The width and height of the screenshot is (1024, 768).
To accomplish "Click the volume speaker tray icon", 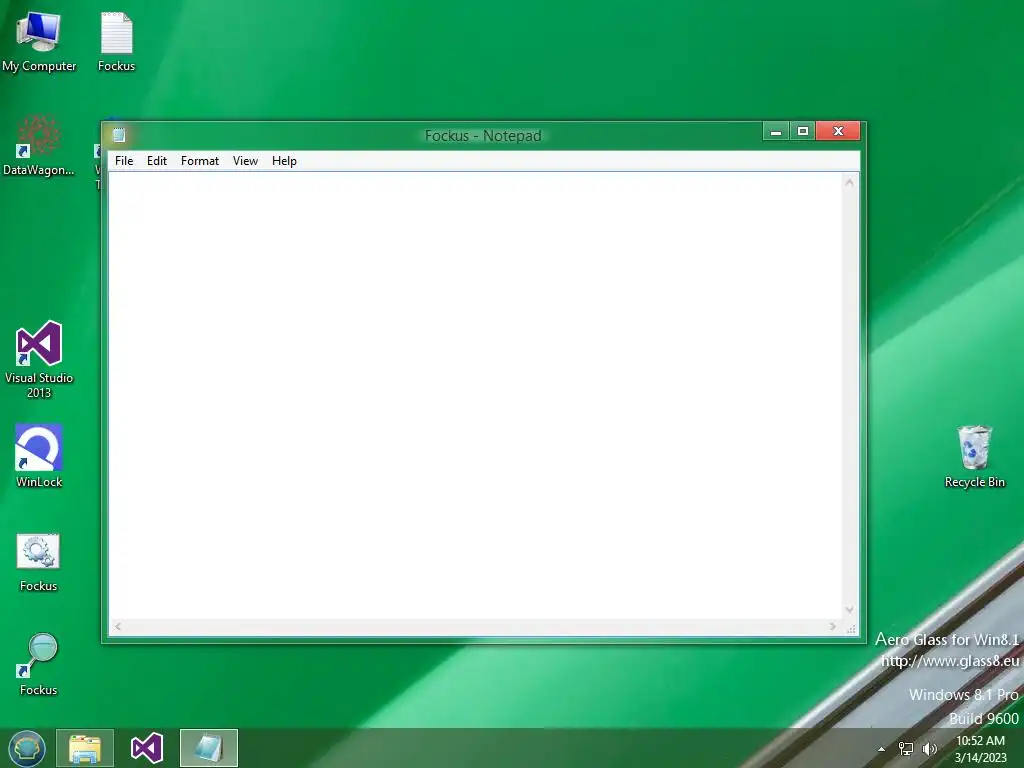I will (929, 749).
